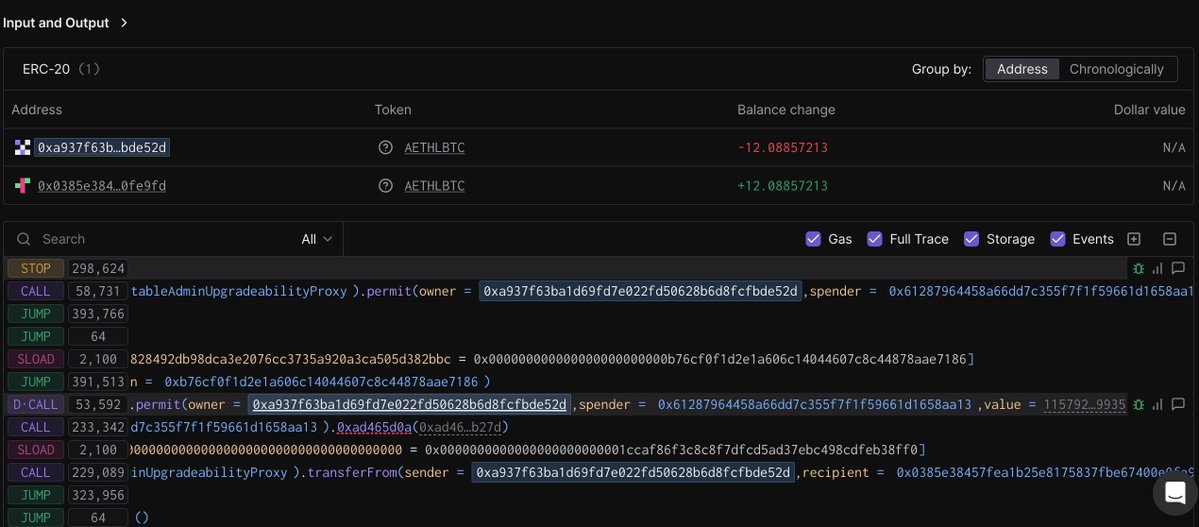Open the gas profiler bar chart icon
The height and width of the screenshot is (527, 1199).
pyautogui.click(x=1158, y=268)
